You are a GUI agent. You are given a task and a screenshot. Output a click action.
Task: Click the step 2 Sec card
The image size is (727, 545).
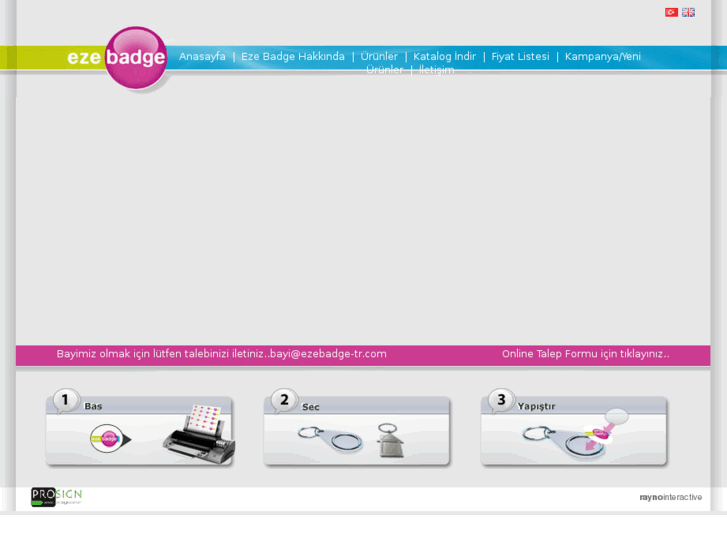coord(357,430)
